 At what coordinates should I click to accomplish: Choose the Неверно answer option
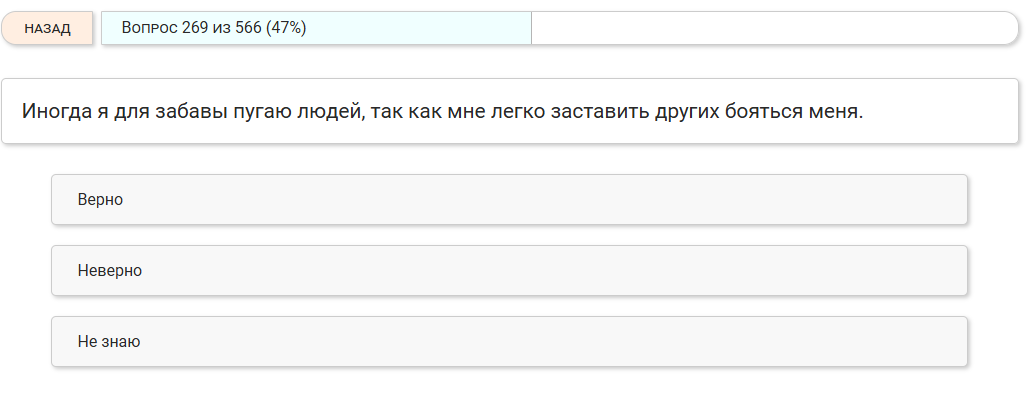509,271
